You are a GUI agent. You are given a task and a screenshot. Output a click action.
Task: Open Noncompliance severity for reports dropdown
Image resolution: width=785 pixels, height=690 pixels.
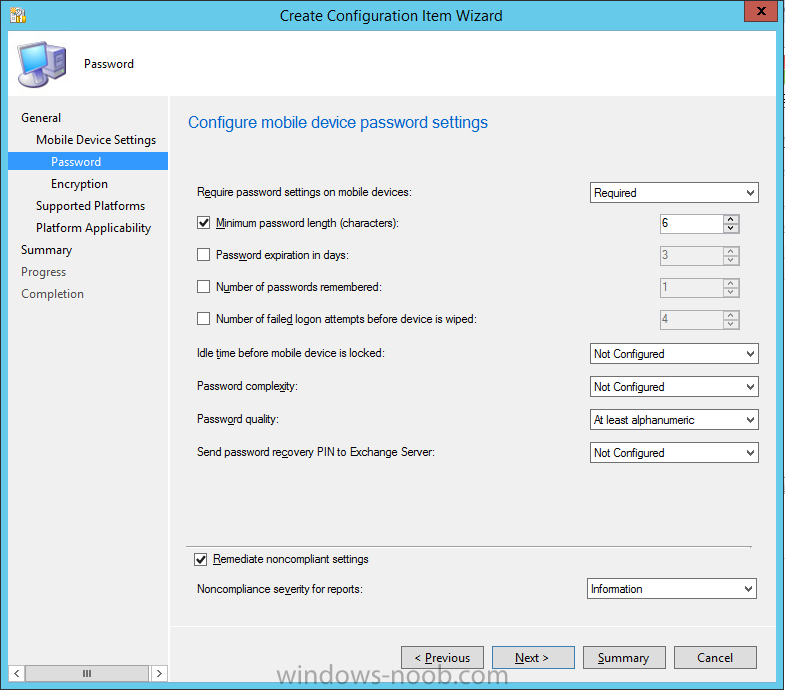[671, 589]
